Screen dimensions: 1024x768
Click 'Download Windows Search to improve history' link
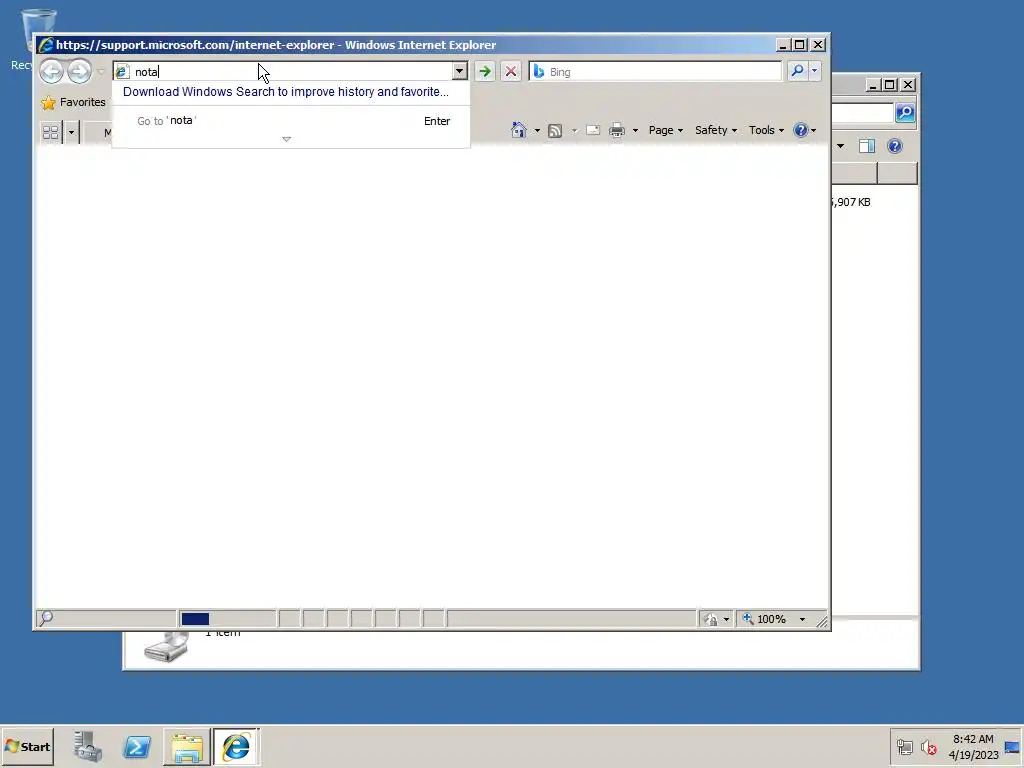(285, 92)
